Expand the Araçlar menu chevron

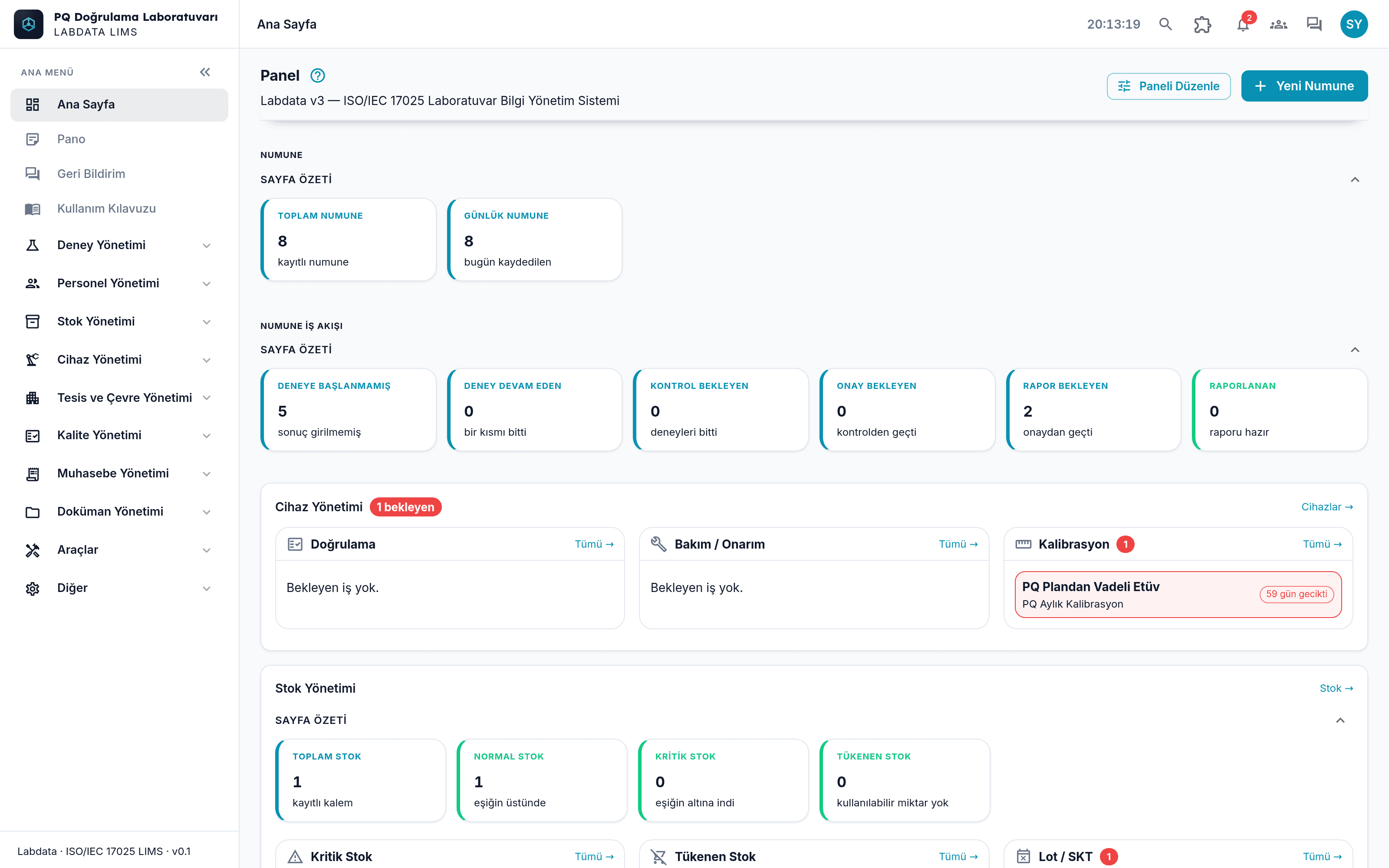[x=207, y=551]
